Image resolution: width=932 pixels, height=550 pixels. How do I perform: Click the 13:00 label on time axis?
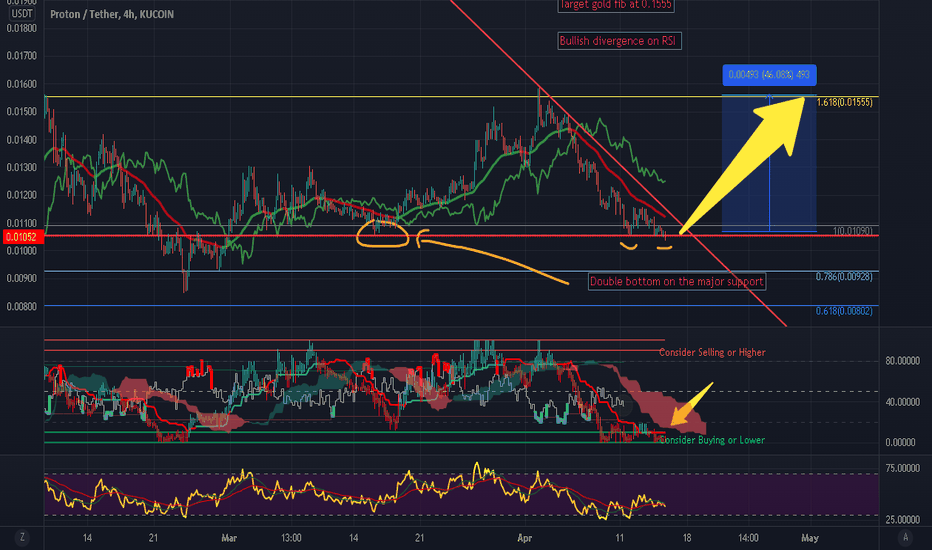coord(291,538)
